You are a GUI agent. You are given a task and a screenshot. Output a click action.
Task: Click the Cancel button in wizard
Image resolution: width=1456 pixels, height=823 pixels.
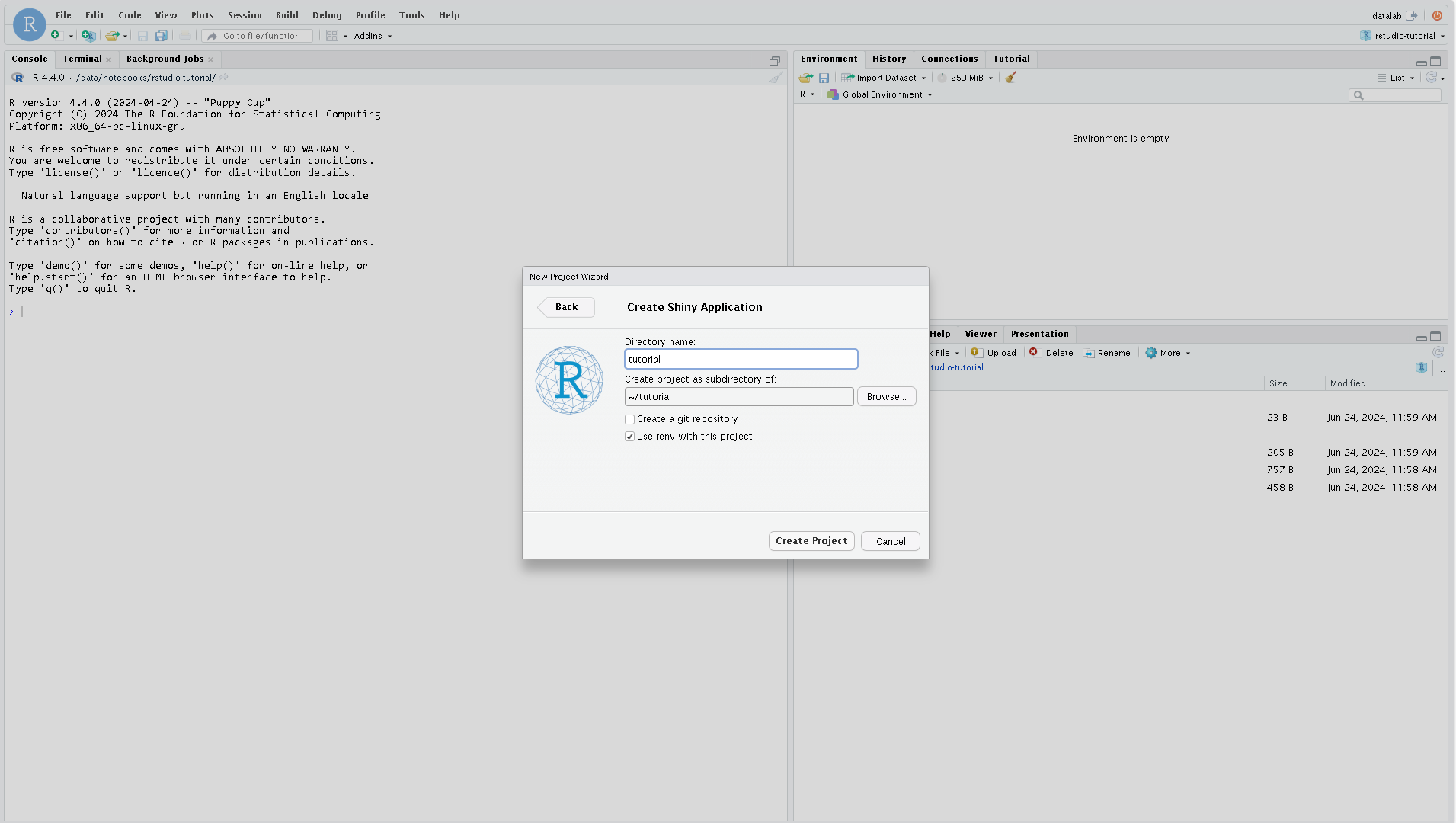point(891,541)
